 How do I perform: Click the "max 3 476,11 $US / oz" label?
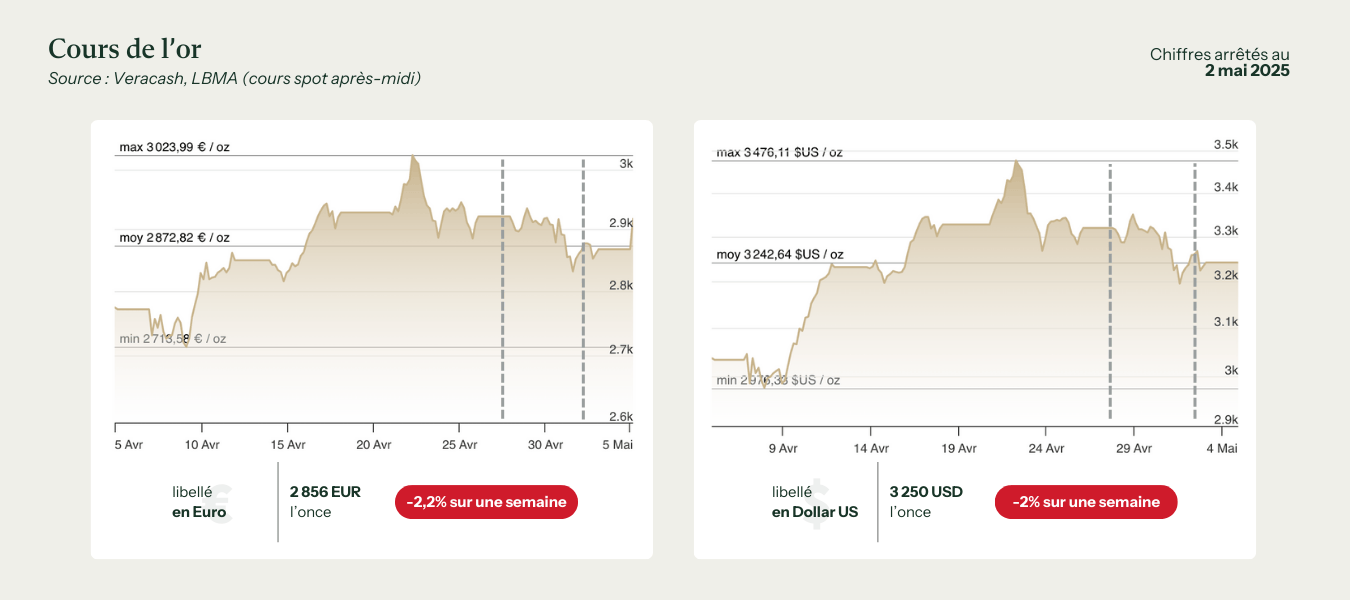[x=779, y=152]
